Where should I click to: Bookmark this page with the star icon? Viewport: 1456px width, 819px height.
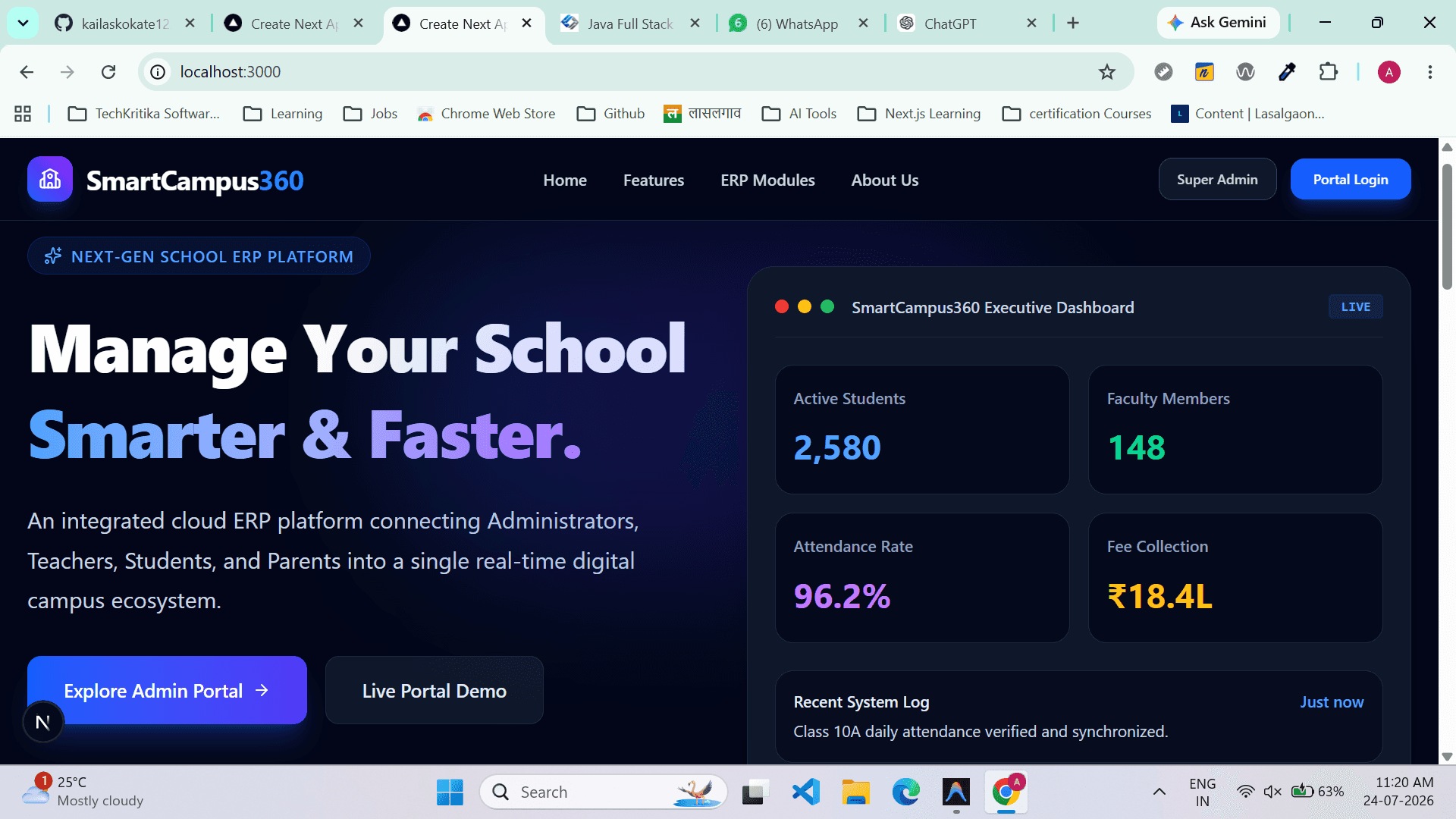coord(1107,72)
